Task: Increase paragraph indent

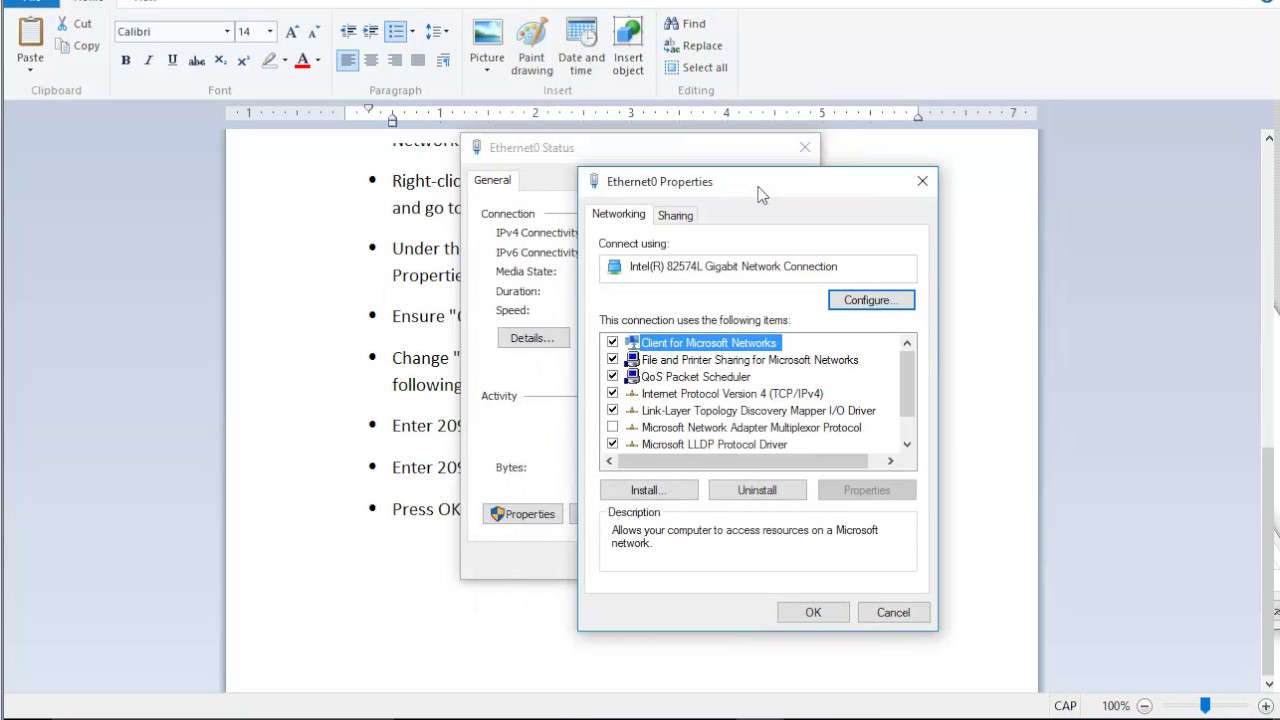Action: (x=371, y=32)
